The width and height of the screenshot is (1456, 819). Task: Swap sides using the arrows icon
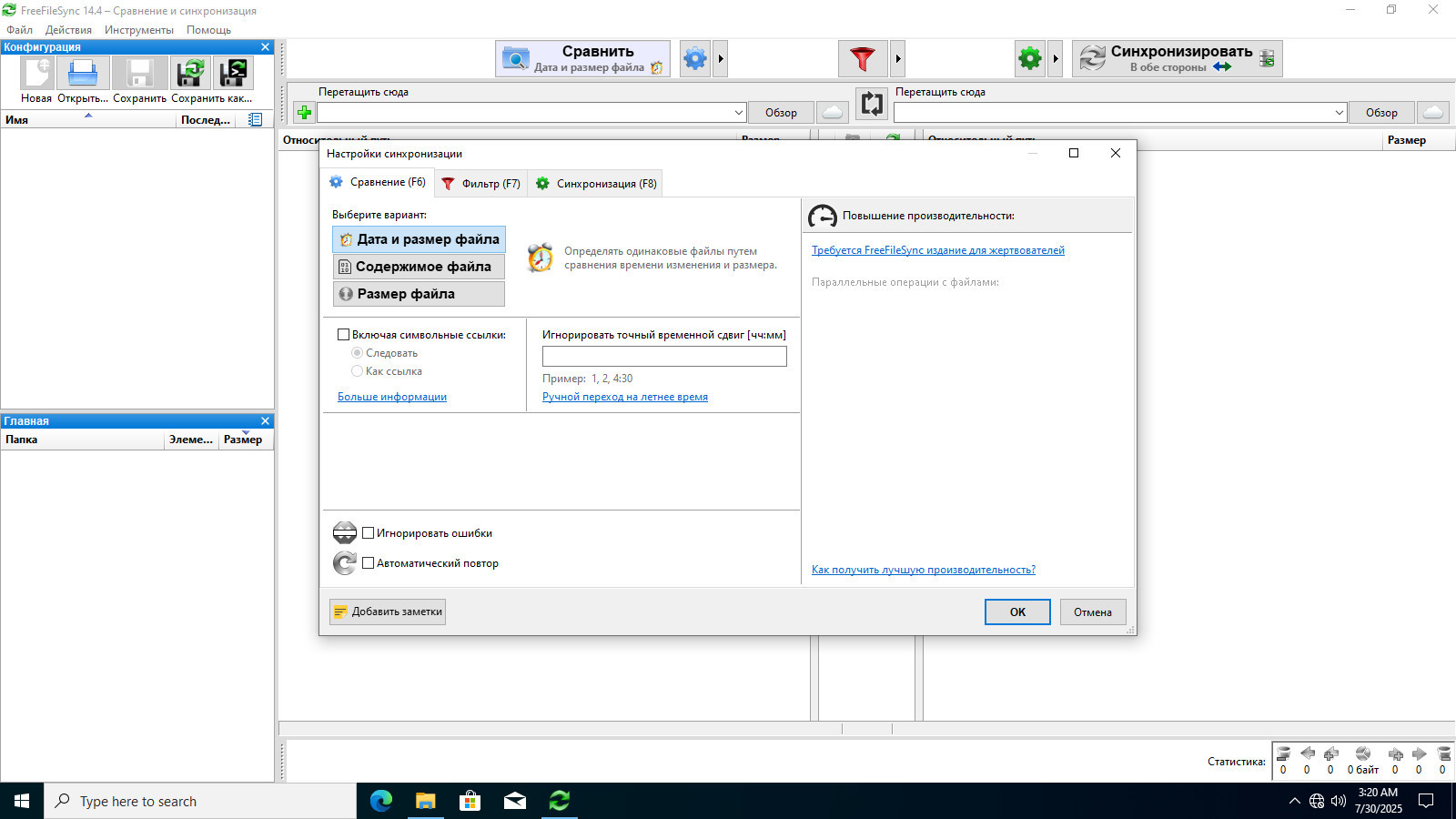click(x=872, y=104)
